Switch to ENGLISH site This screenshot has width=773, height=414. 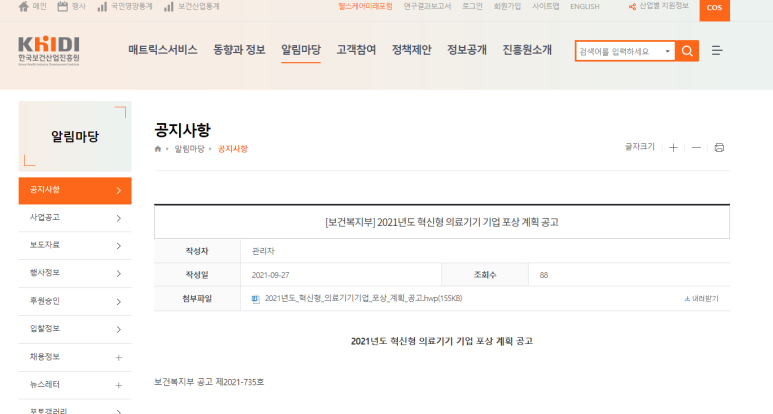point(585,6)
